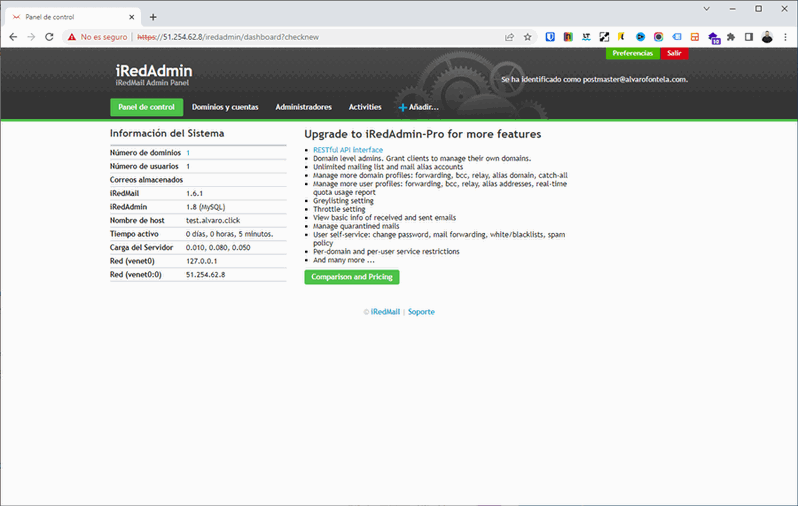Click the Comparison and Pricing button
This screenshot has height=506, width=798.
352,277
